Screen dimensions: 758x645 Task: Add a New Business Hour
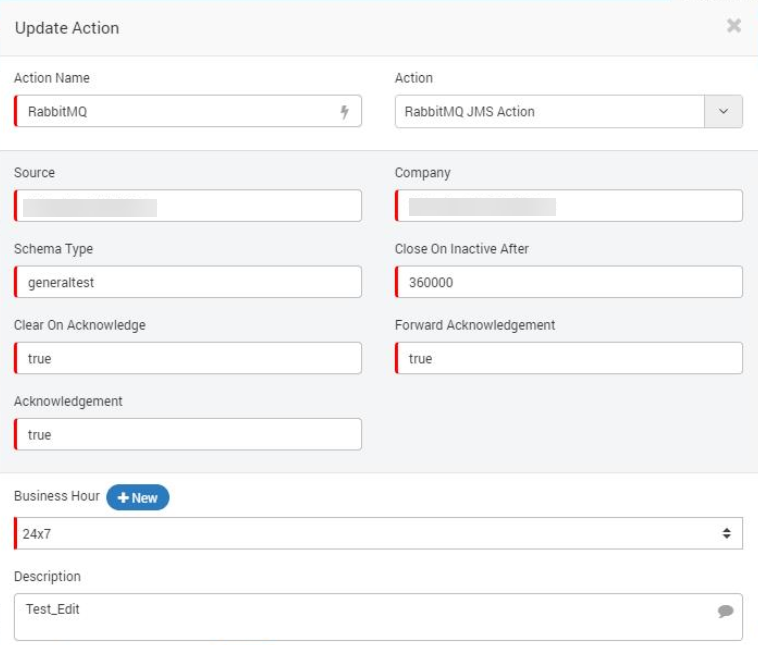pos(138,498)
